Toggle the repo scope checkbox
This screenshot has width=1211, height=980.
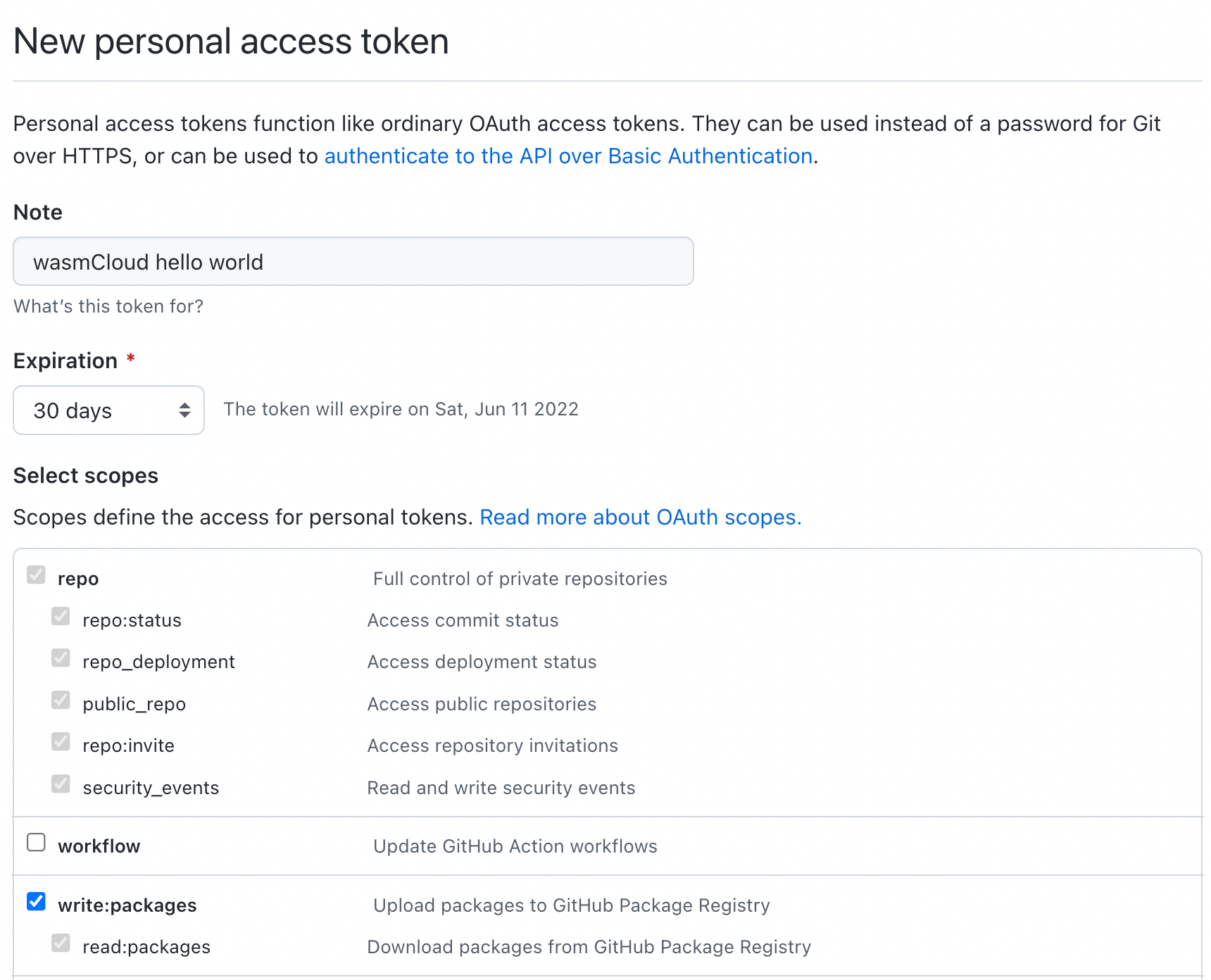point(36,575)
